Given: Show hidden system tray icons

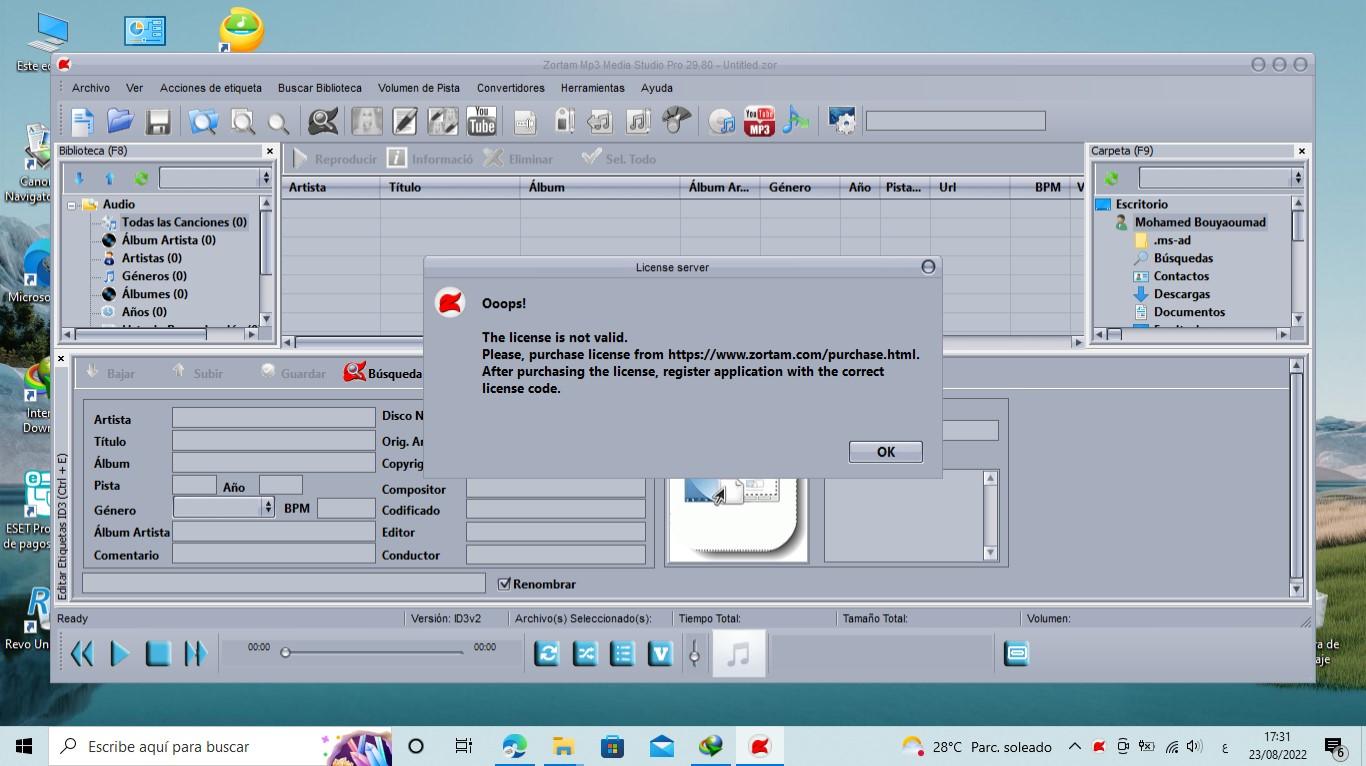Looking at the screenshot, I should click(x=1074, y=747).
